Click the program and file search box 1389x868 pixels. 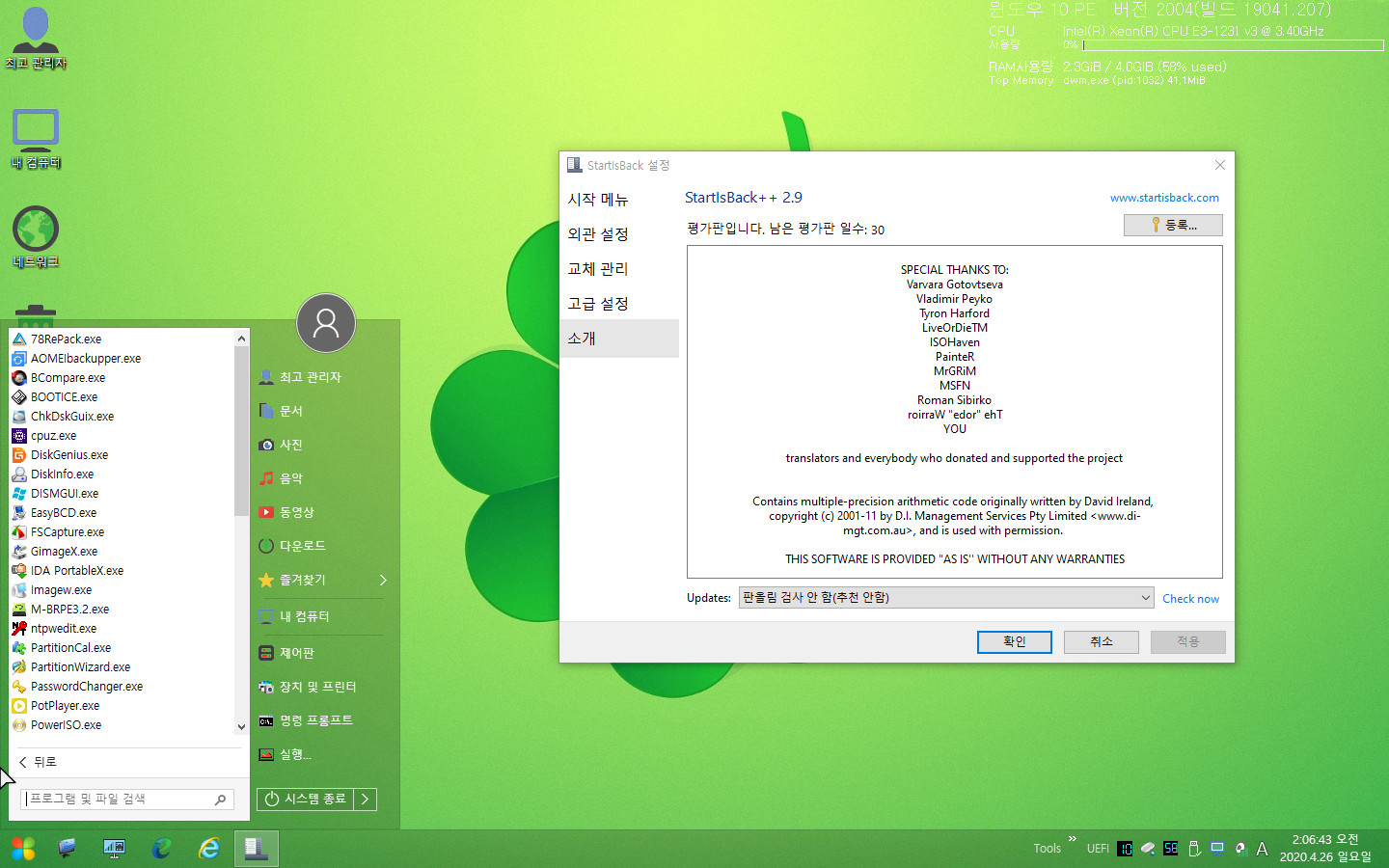(127, 799)
